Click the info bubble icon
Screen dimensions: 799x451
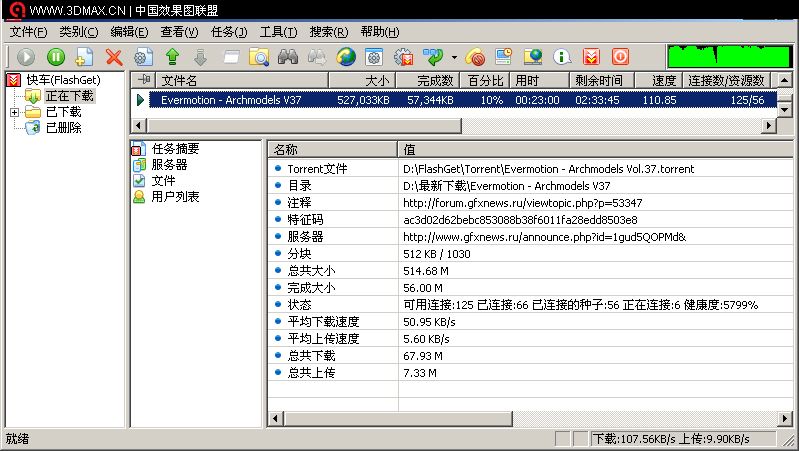[x=562, y=57]
